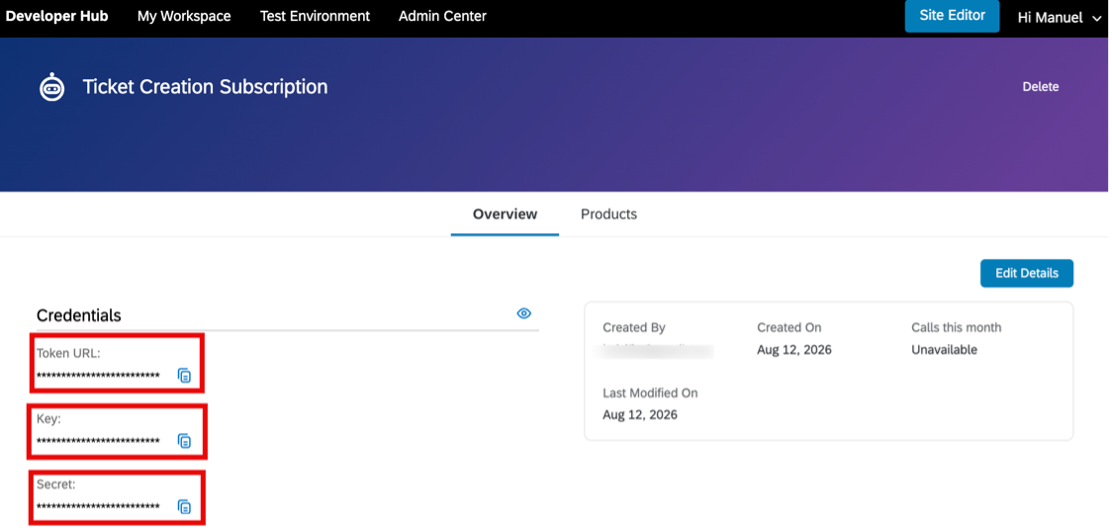The width and height of the screenshot is (1112, 531).
Task: Click the blurred Created By name
Action: click(657, 350)
